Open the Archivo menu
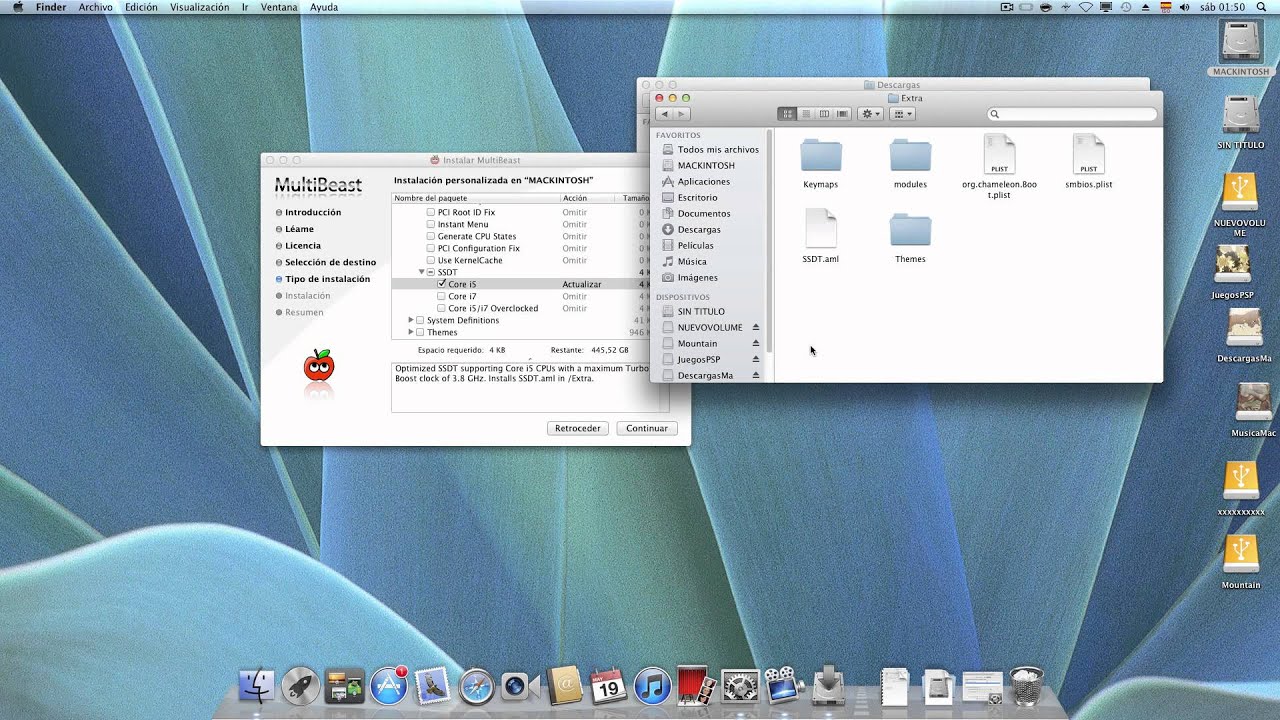 pyautogui.click(x=96, y=7)
